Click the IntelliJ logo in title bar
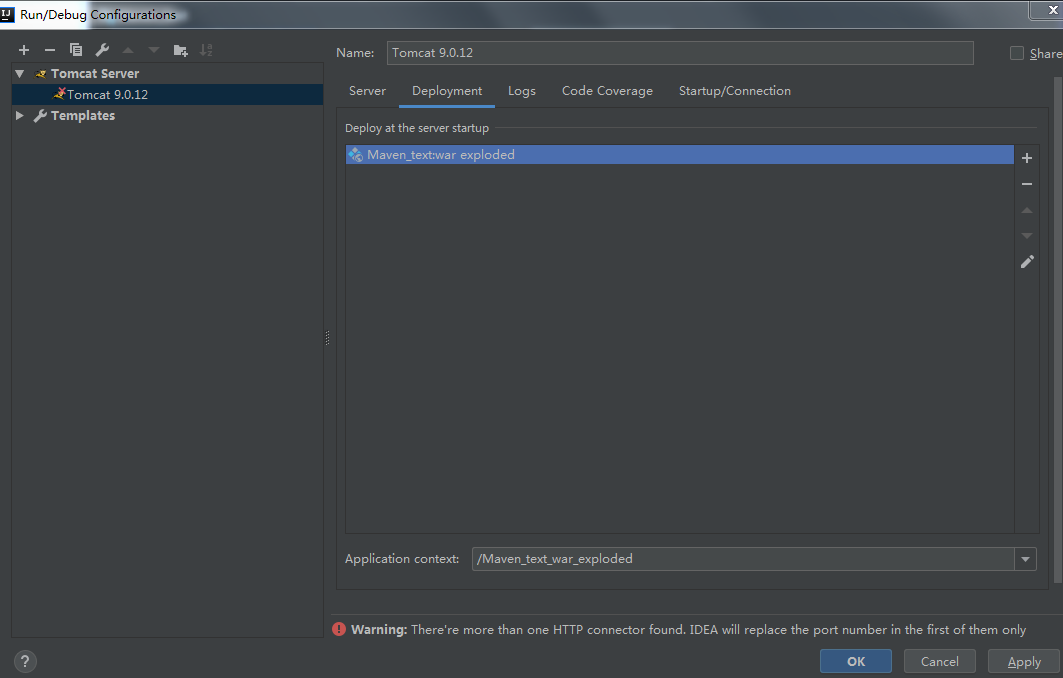Image resolution: width=1063 pixels, height=678 pixels. pos(7,14)
